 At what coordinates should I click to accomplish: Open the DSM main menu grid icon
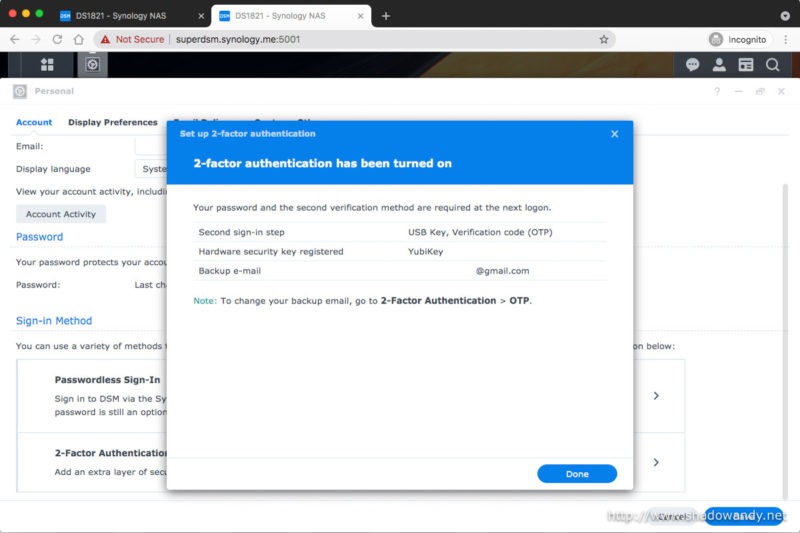[47, 65]
